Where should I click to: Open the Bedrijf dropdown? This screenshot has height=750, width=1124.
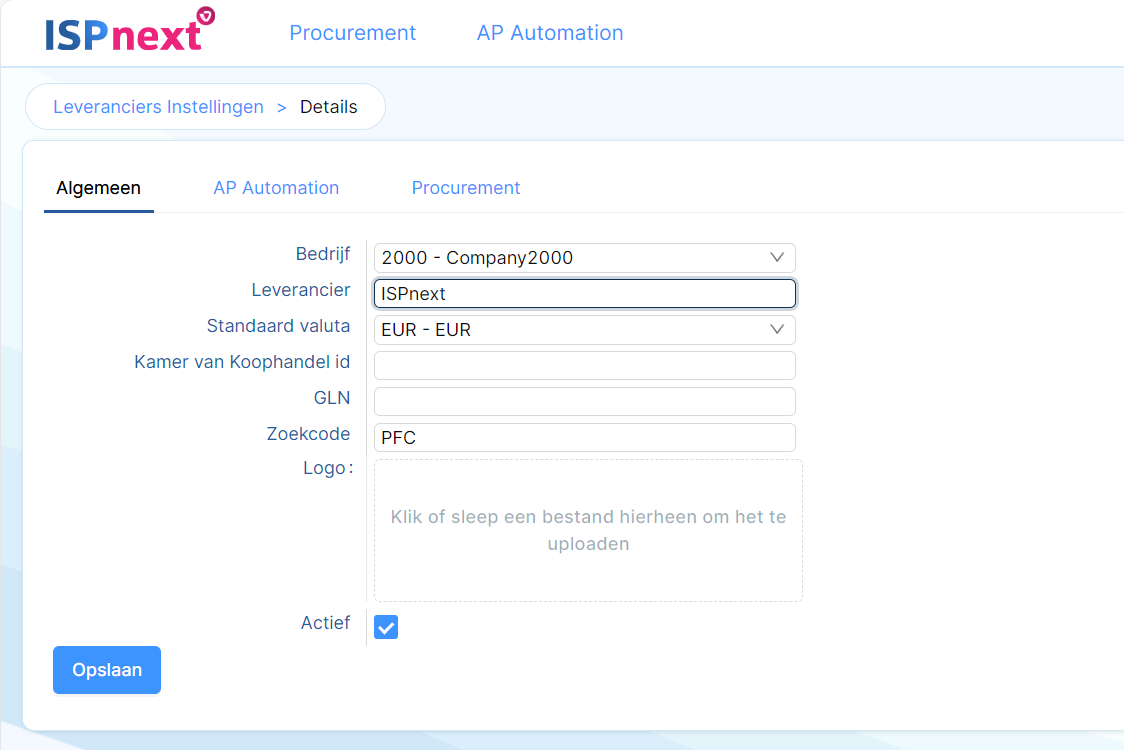tap(584, 258)
